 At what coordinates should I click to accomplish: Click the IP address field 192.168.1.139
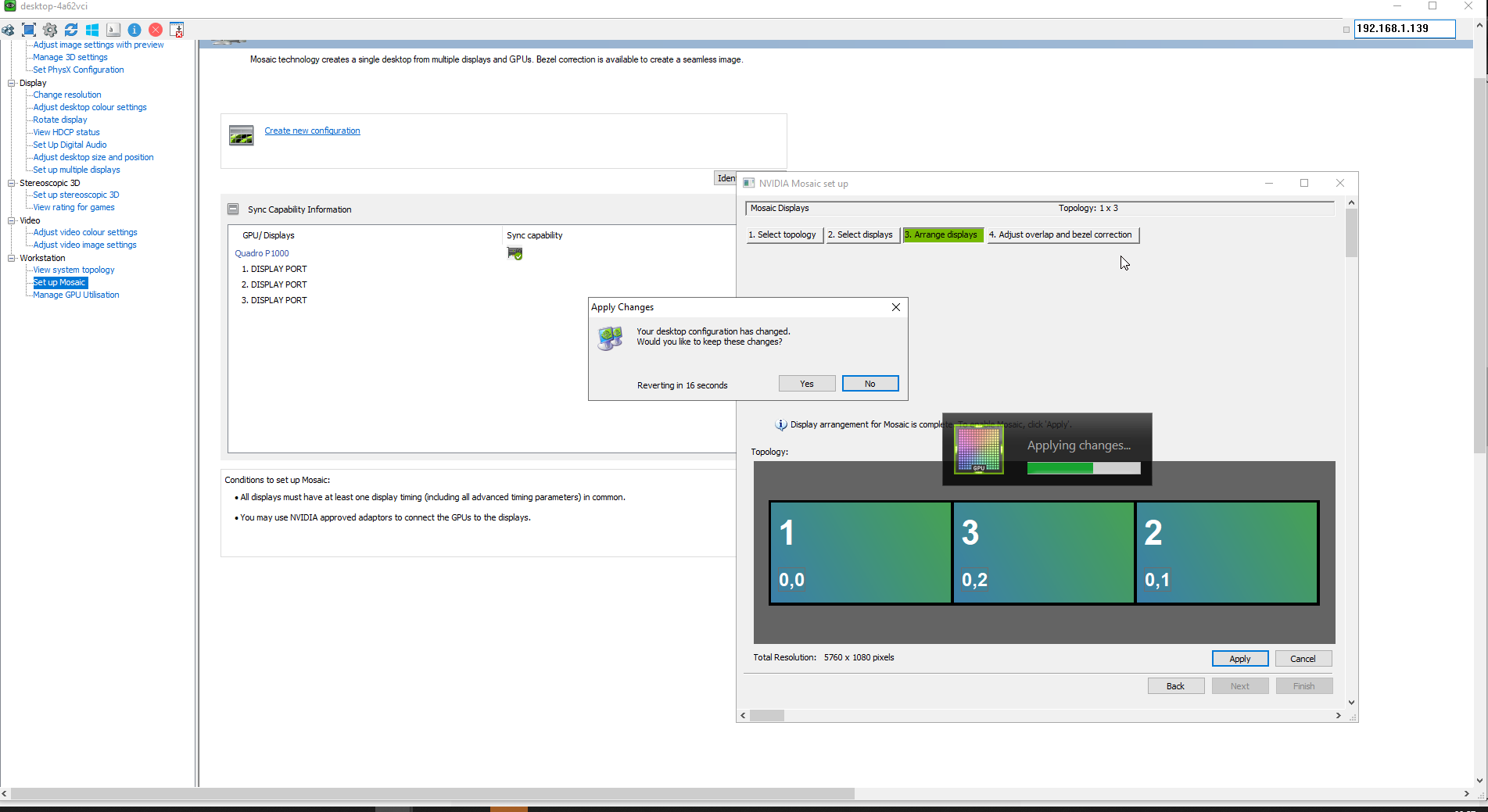click(x=1404, y=28)
